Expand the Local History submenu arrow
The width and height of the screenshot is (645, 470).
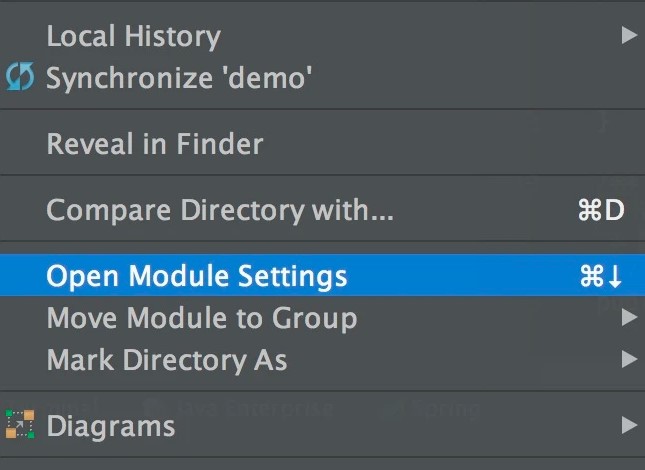point(629,36)
